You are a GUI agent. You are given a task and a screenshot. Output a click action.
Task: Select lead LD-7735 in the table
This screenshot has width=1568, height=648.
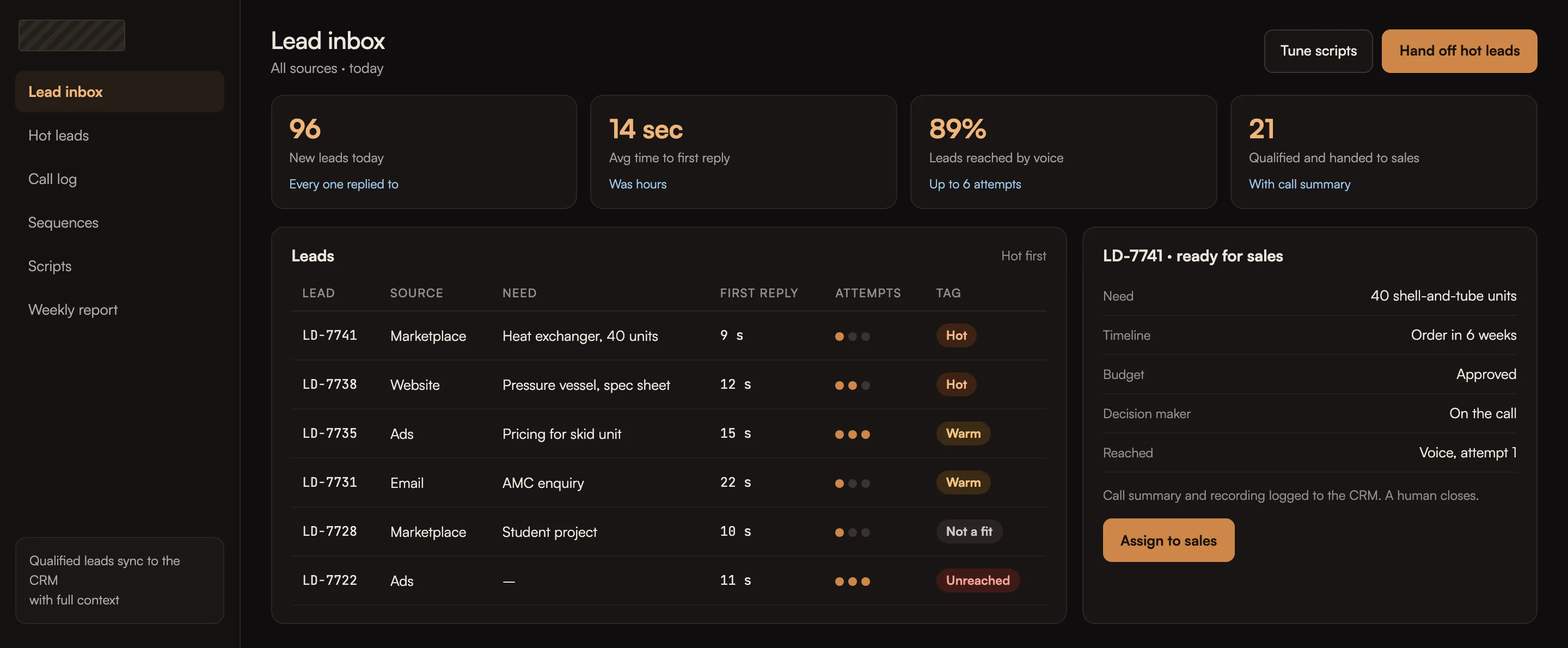point(669,433)
